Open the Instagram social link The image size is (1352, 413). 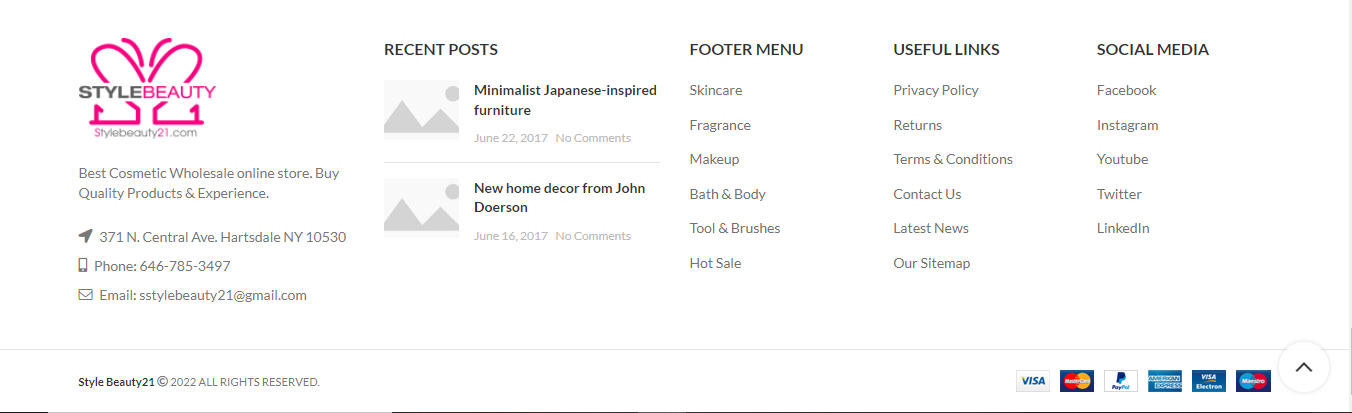[1127, 125]
